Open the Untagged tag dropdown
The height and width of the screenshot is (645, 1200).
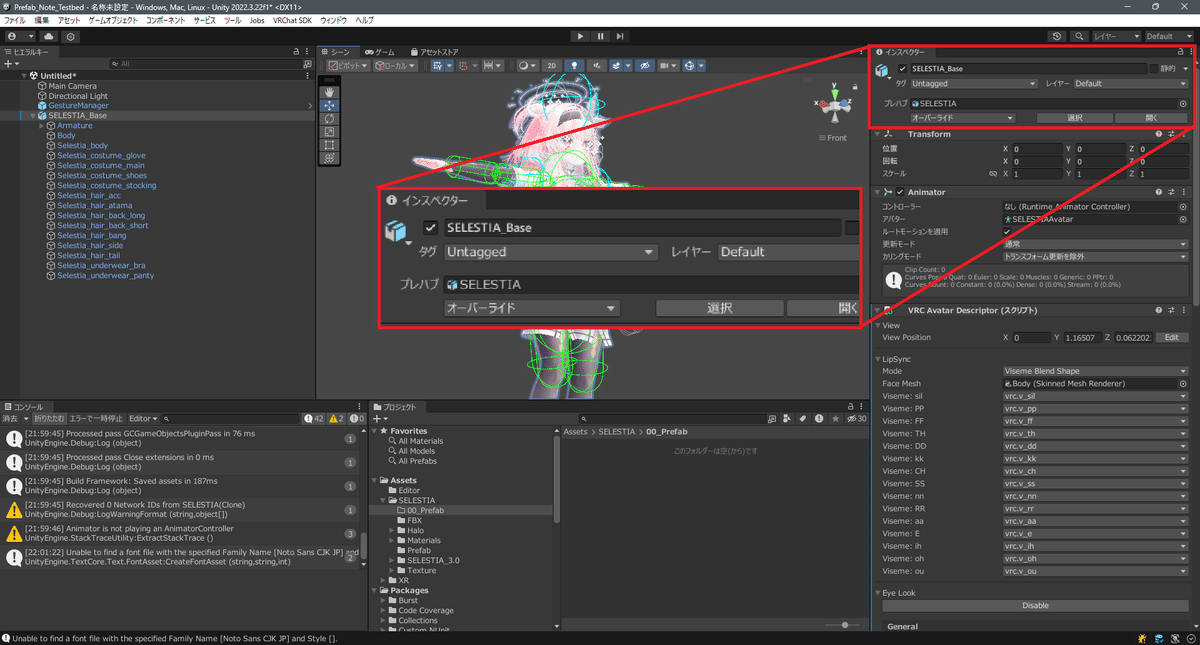click(975, 84)
